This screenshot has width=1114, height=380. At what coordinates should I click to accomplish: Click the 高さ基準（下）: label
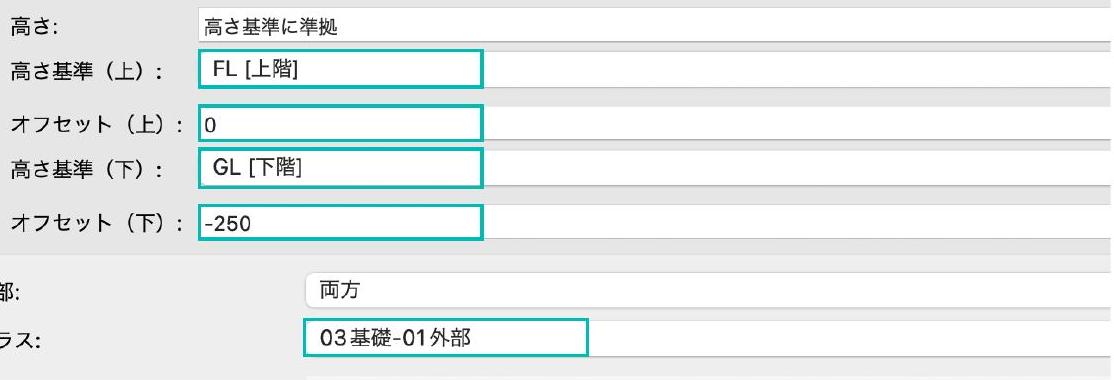click(87, 170)
